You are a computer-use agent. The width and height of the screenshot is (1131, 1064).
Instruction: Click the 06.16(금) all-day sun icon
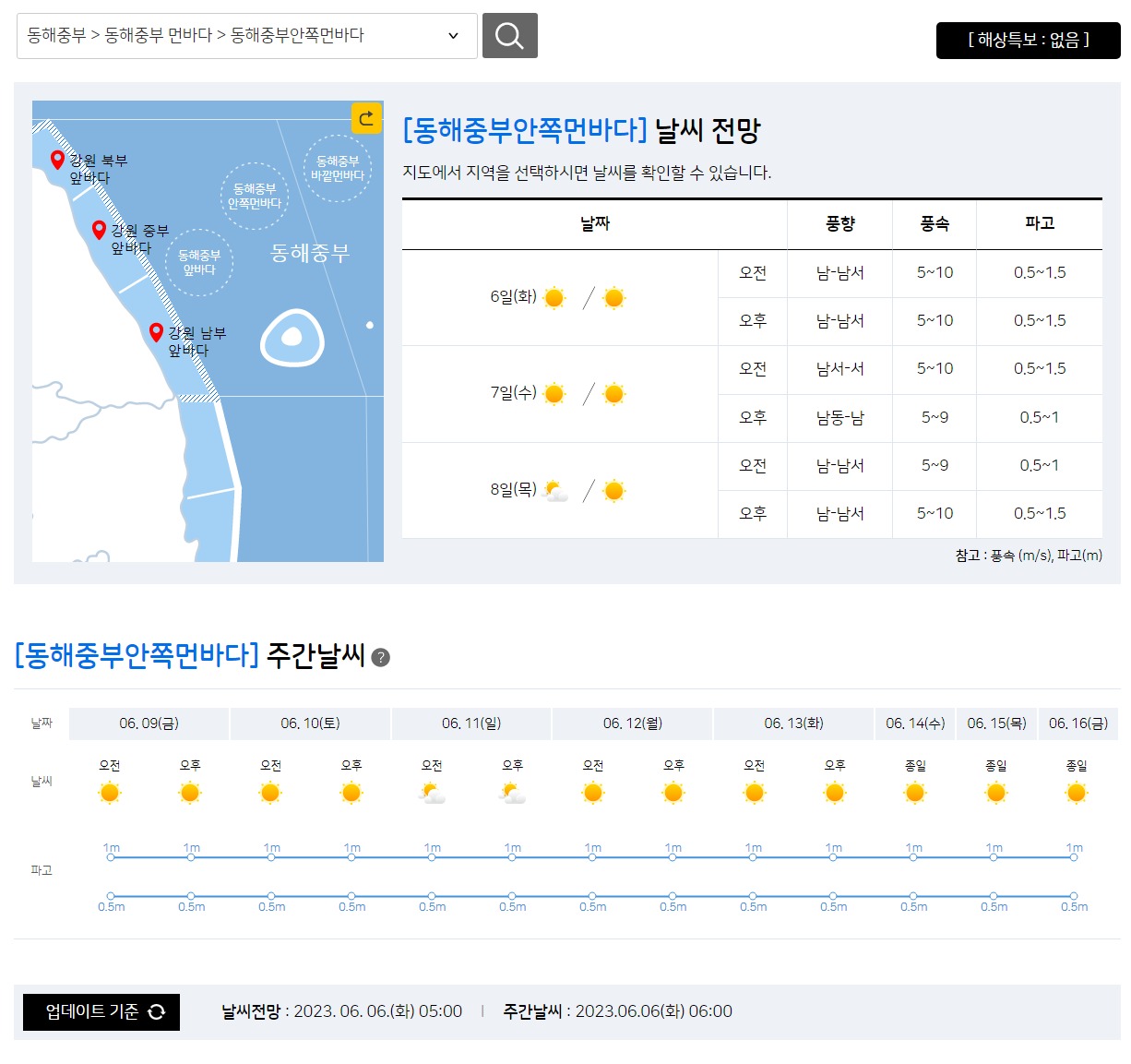(x=1077, y=793)
